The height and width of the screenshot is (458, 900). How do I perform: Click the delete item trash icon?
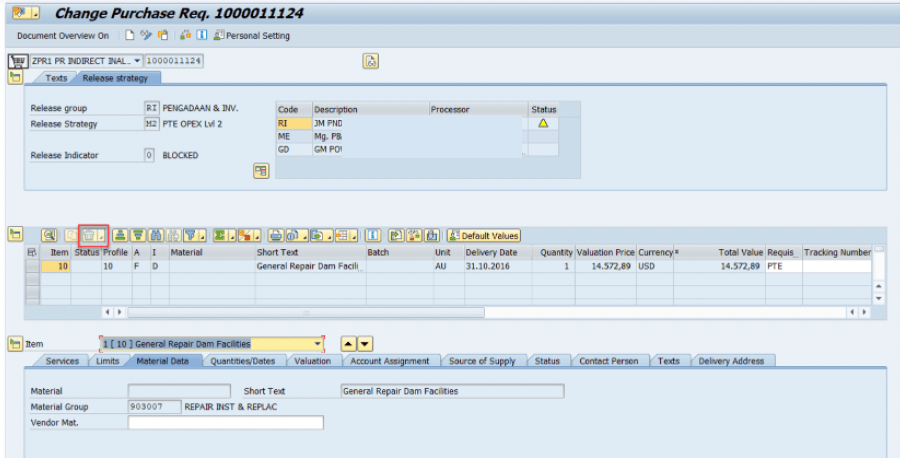[90, 235]
